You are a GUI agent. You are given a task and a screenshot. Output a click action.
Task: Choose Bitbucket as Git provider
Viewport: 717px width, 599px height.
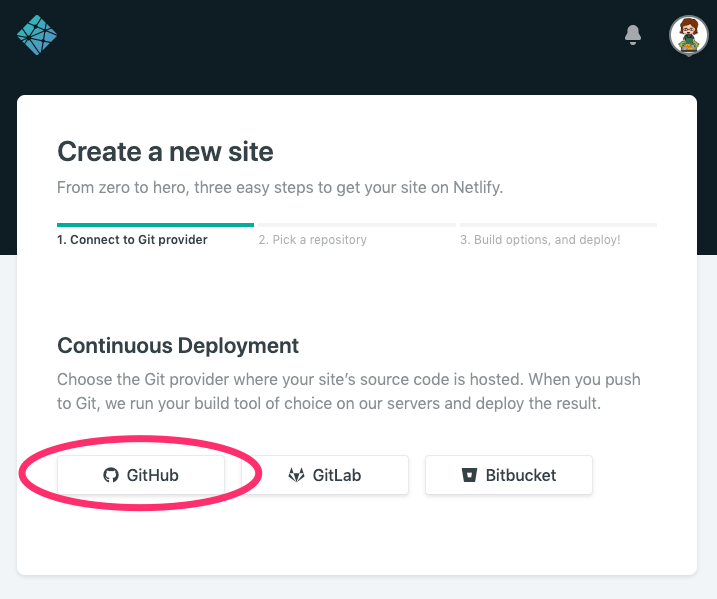point(509,475)
